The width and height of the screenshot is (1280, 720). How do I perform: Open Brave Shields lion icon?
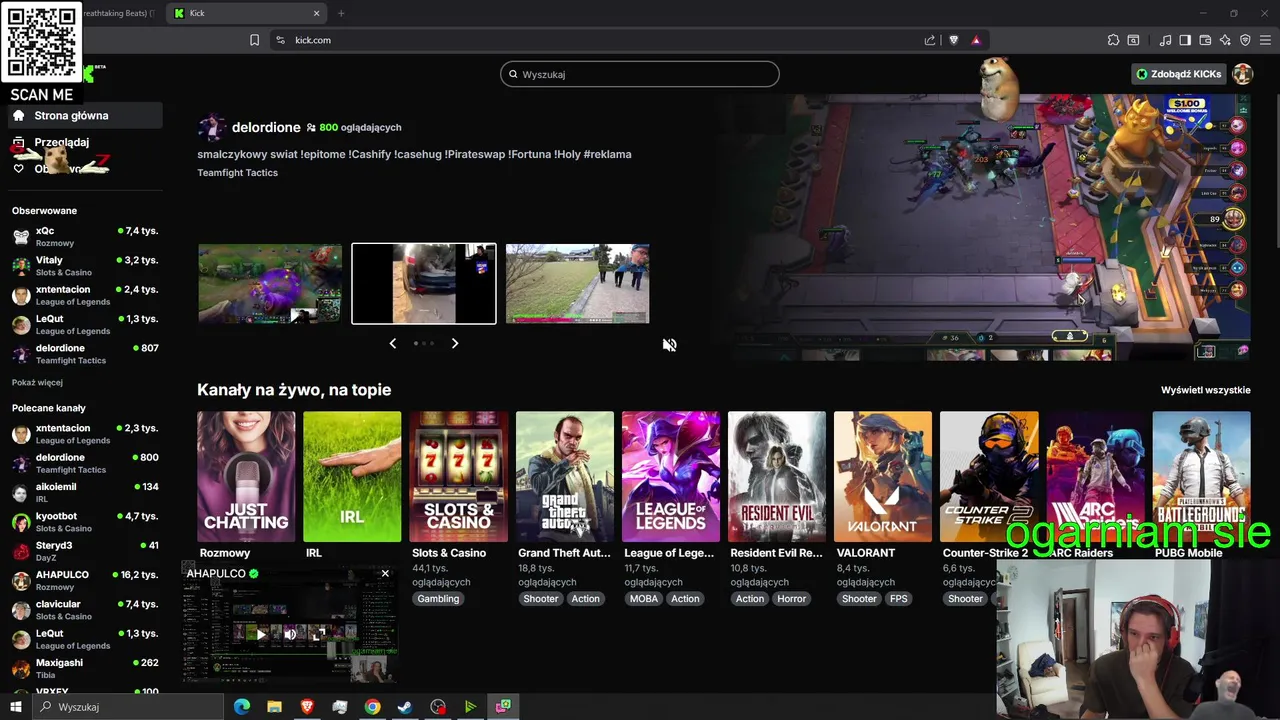pos(954,40)
